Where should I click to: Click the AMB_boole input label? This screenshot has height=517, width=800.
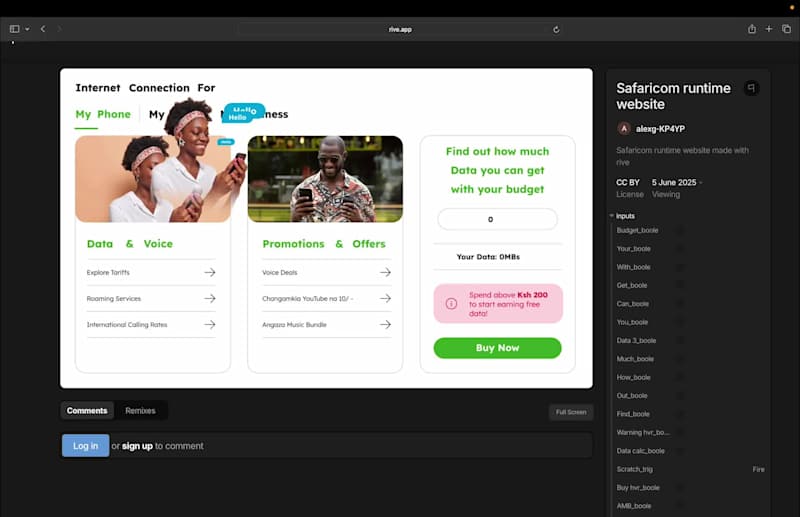click(634, 506)
